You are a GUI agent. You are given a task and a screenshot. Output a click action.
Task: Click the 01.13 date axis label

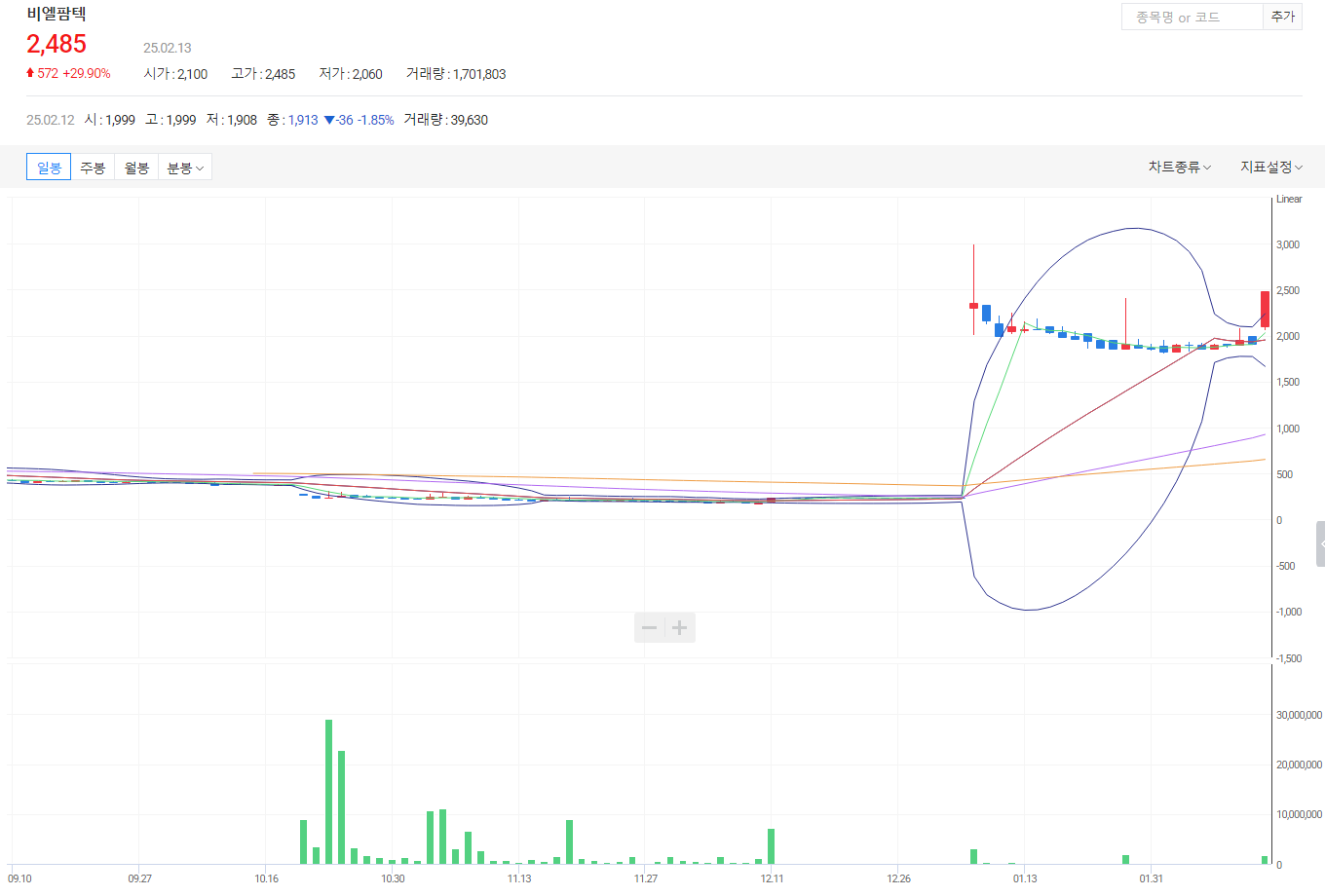click(x=1025, y=878)
